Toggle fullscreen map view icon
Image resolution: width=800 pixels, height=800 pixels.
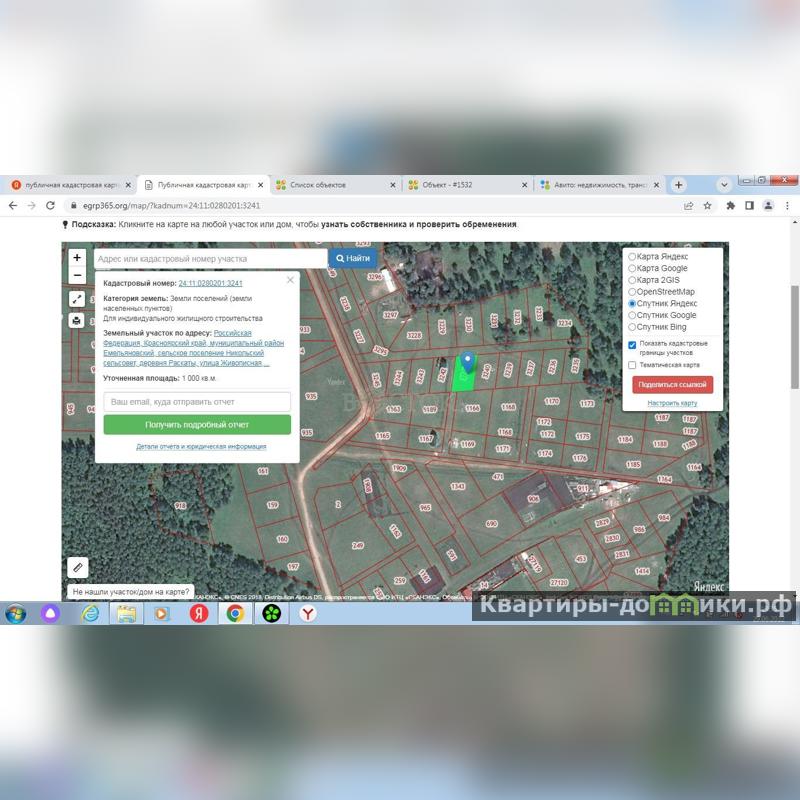coord(77,299)
